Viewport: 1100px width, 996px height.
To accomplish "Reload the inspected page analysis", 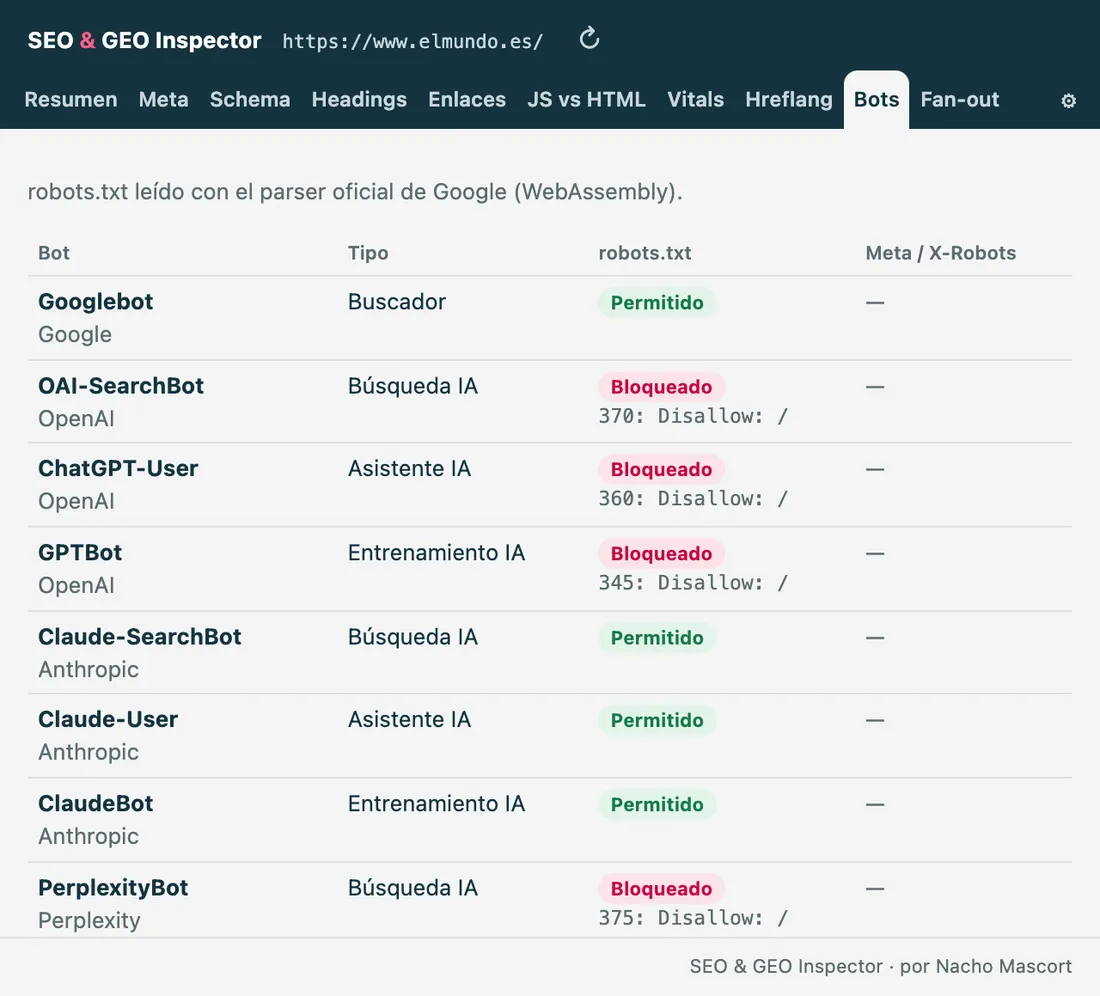I will tap(589, 39).
